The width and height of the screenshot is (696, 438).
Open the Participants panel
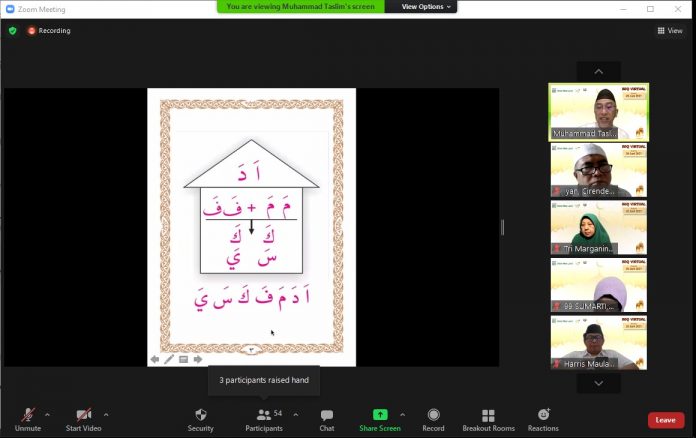pos(264,415)
